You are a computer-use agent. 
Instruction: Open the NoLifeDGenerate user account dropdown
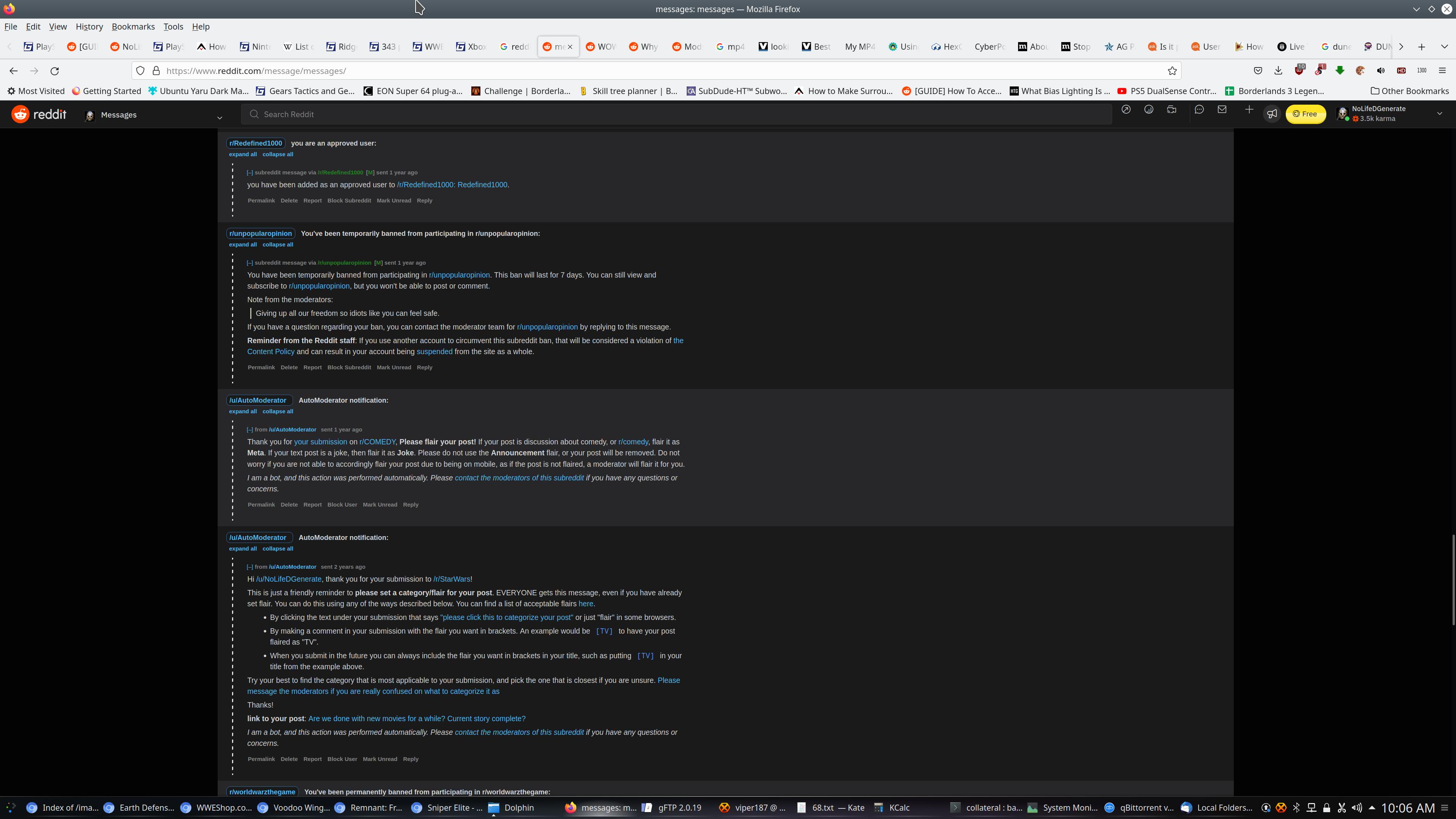1439,114
